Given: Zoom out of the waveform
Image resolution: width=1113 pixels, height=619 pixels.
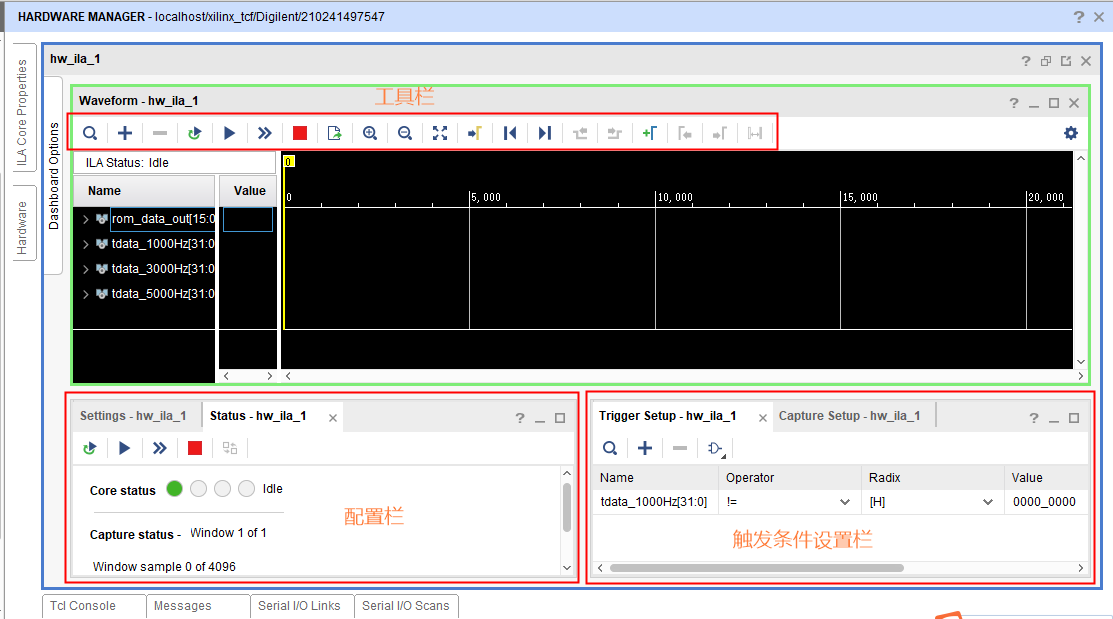Looking at the screenshot, I should [x=405, y=133].
